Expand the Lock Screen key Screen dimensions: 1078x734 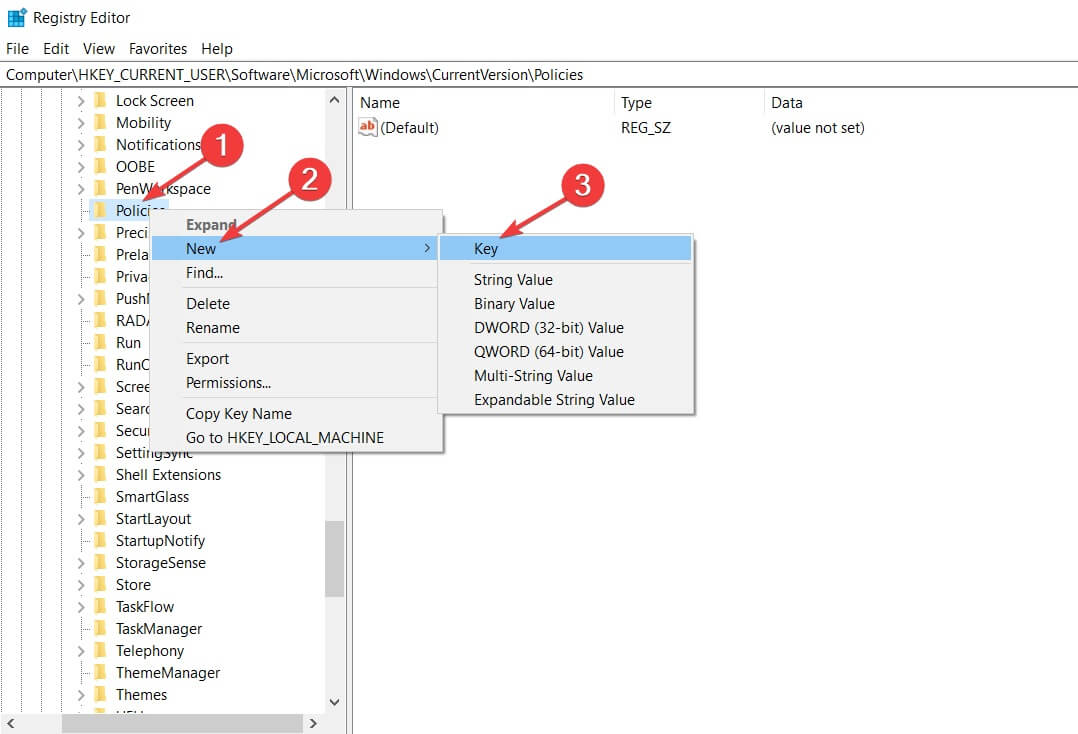80,101
